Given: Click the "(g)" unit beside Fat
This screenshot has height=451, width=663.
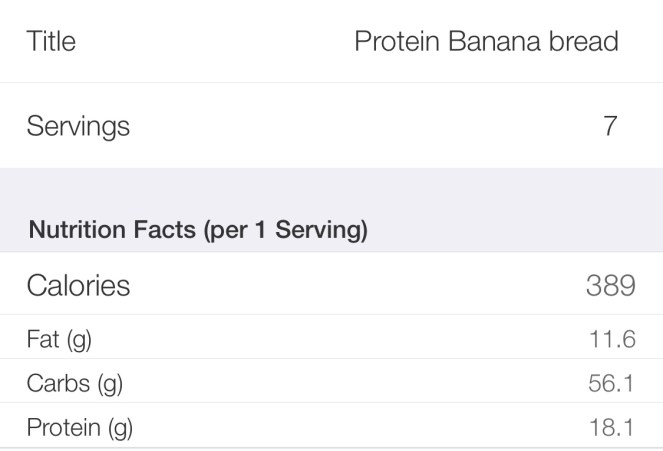Looking at the screenshot, I should pos(77,339).
